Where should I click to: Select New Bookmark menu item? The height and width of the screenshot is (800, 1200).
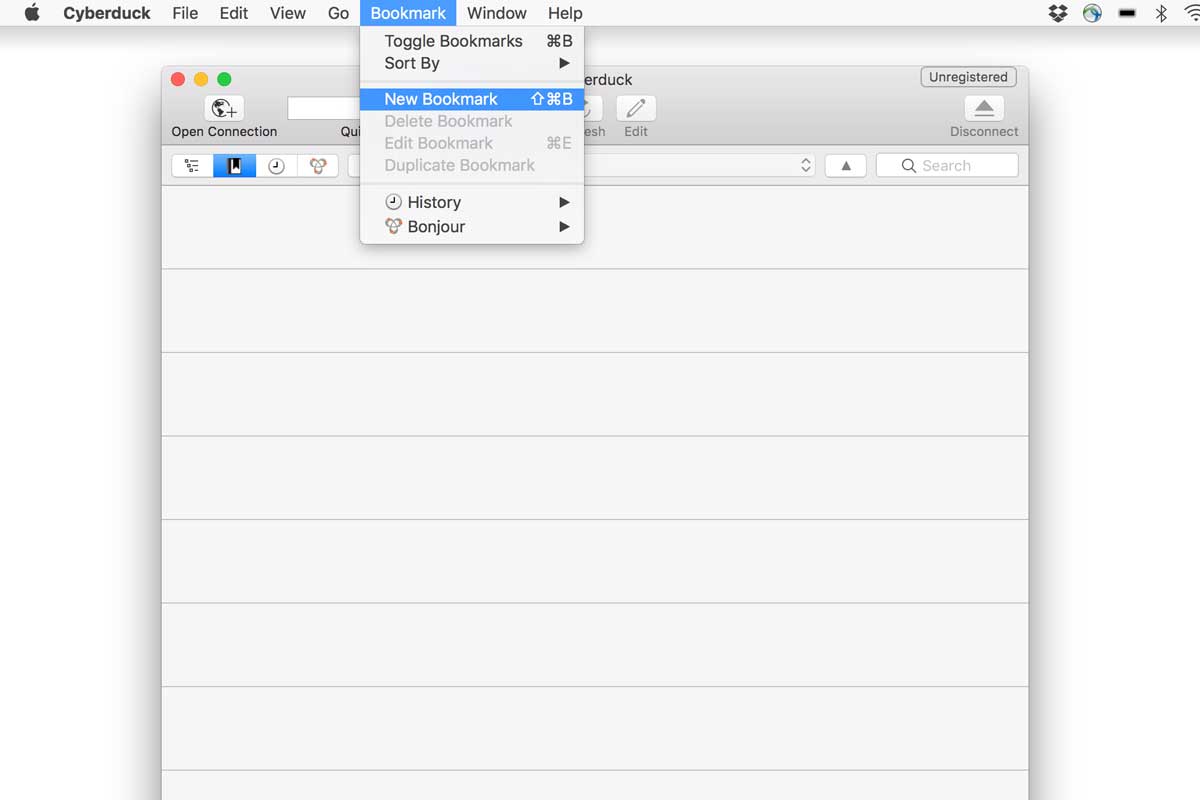pos(472,99)
